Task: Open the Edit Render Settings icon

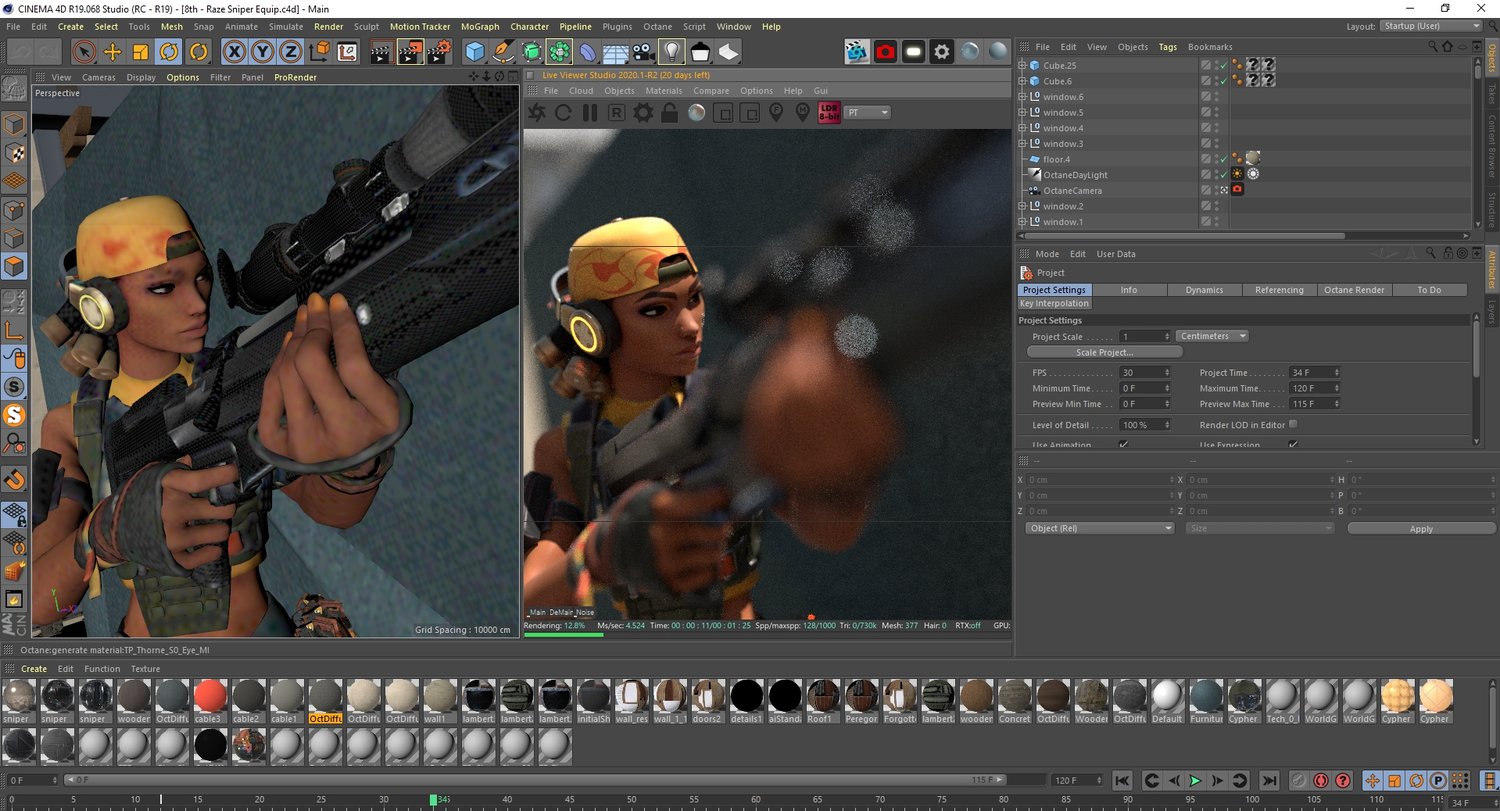Action: tap(439, 52)
